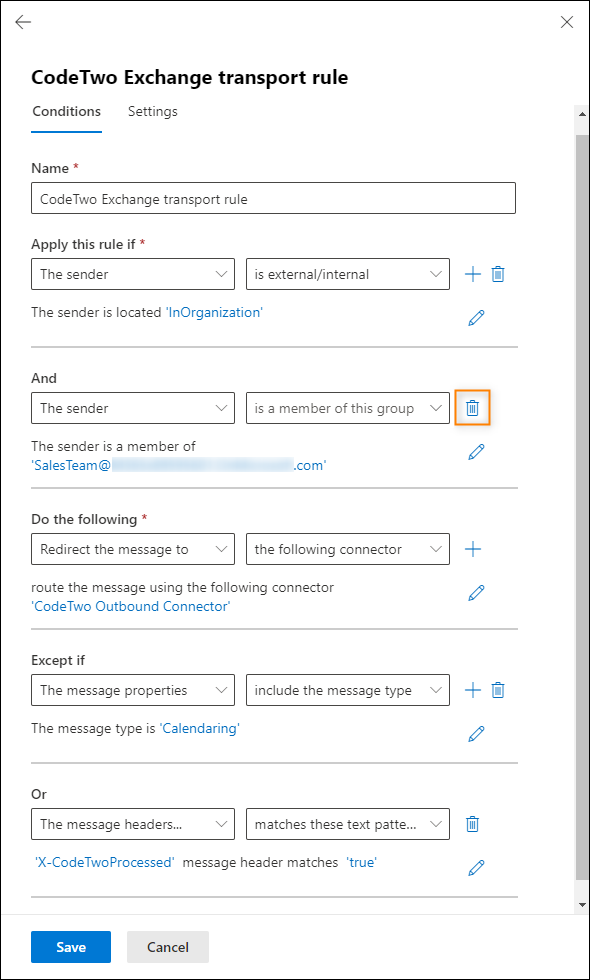Edit the Calendaring message type with the pencil icon
This screenshot has width=590, height=980.
476,733
